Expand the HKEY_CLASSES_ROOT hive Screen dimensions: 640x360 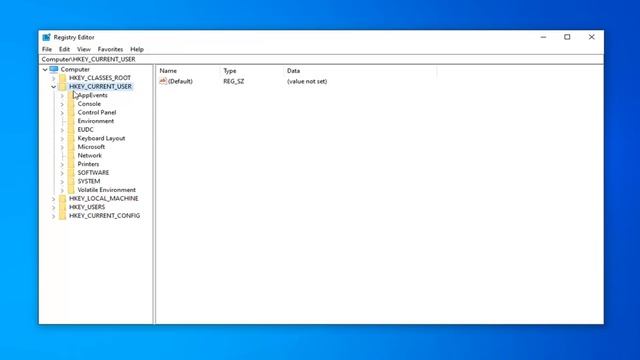point(53,78)
